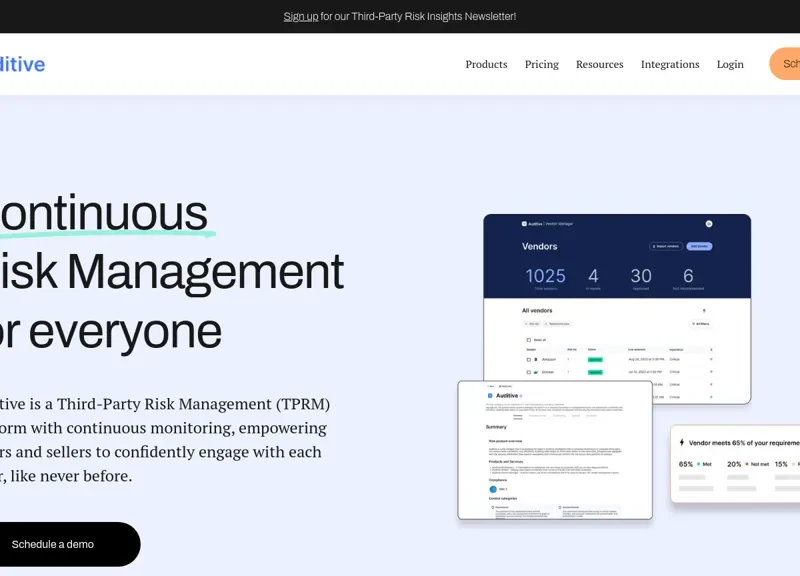Click the Login link
800x576 pixels.
coord(730,64)
